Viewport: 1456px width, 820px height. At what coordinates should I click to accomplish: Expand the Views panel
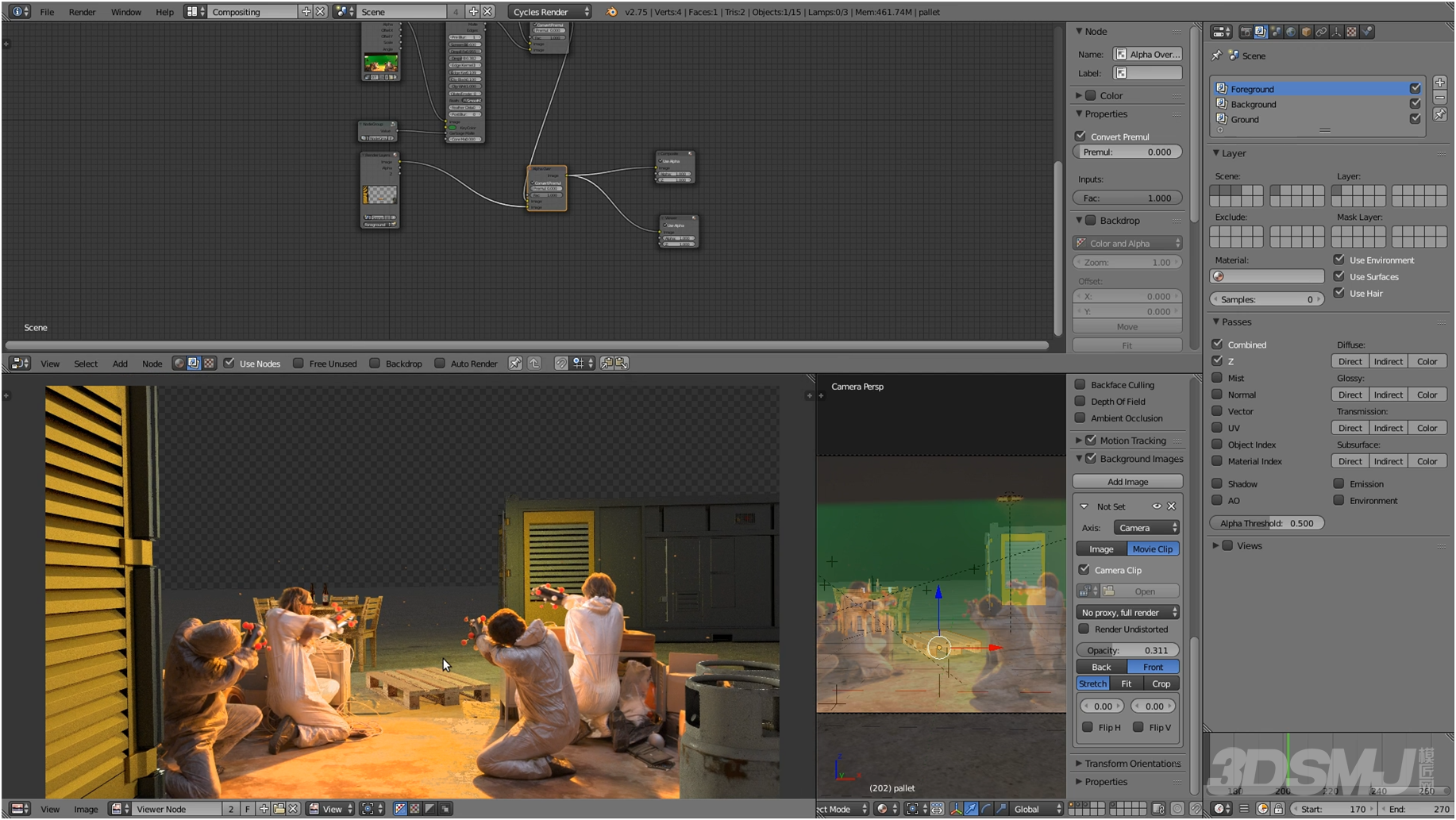click(1215, 545)
